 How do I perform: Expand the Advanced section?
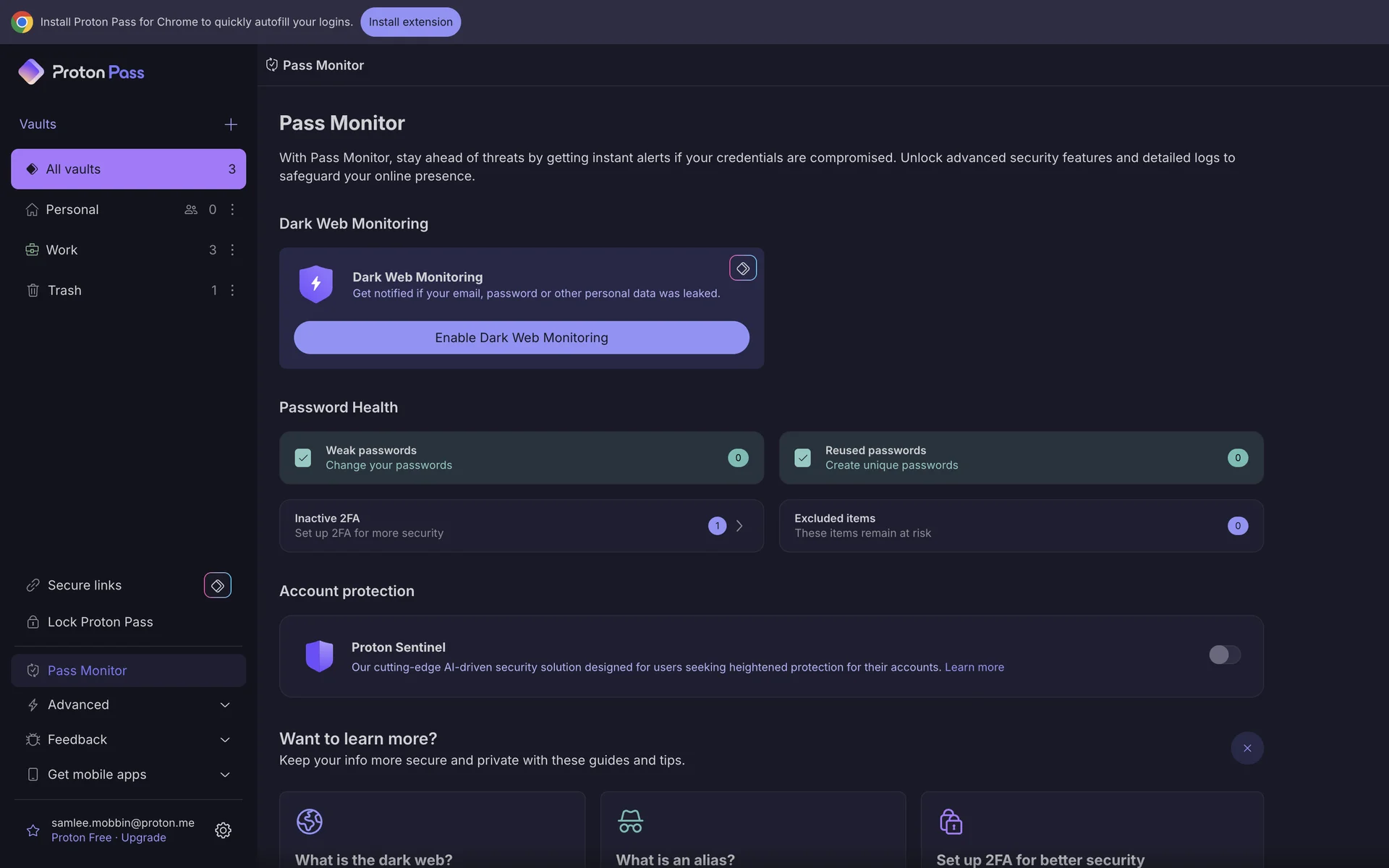[128, 705]
